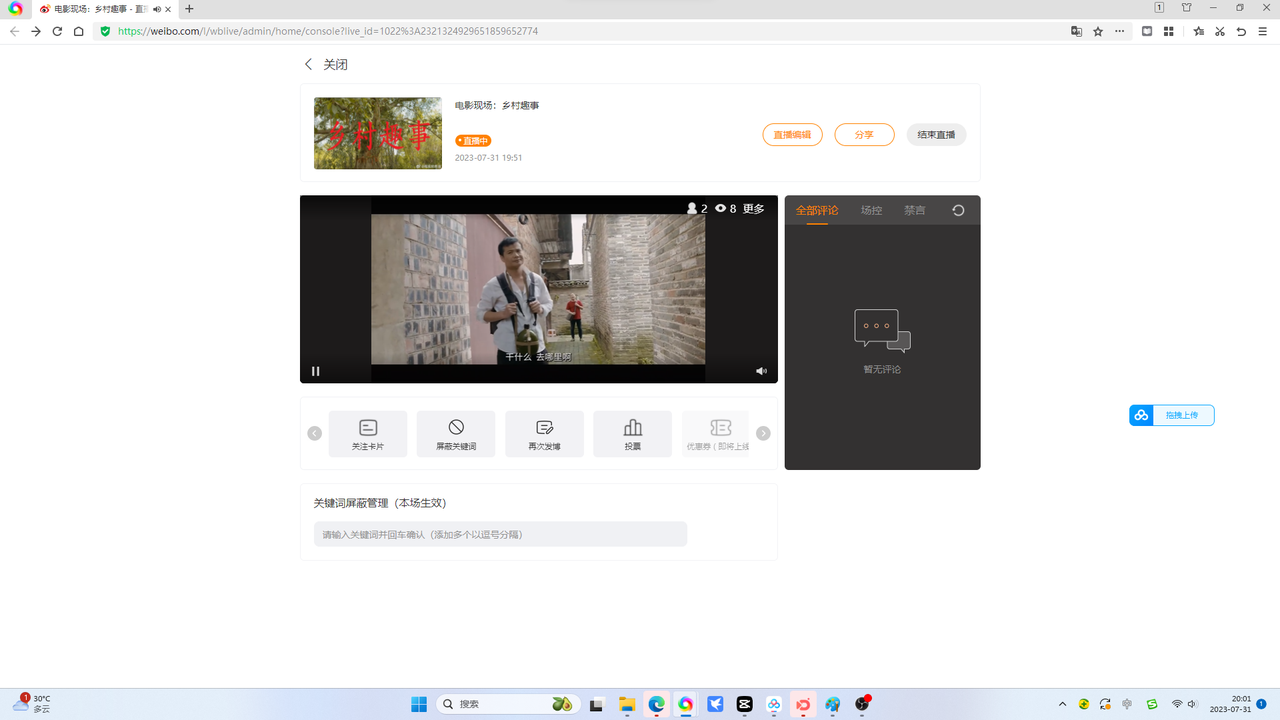Mute the live stream volume

pos(761,371)
